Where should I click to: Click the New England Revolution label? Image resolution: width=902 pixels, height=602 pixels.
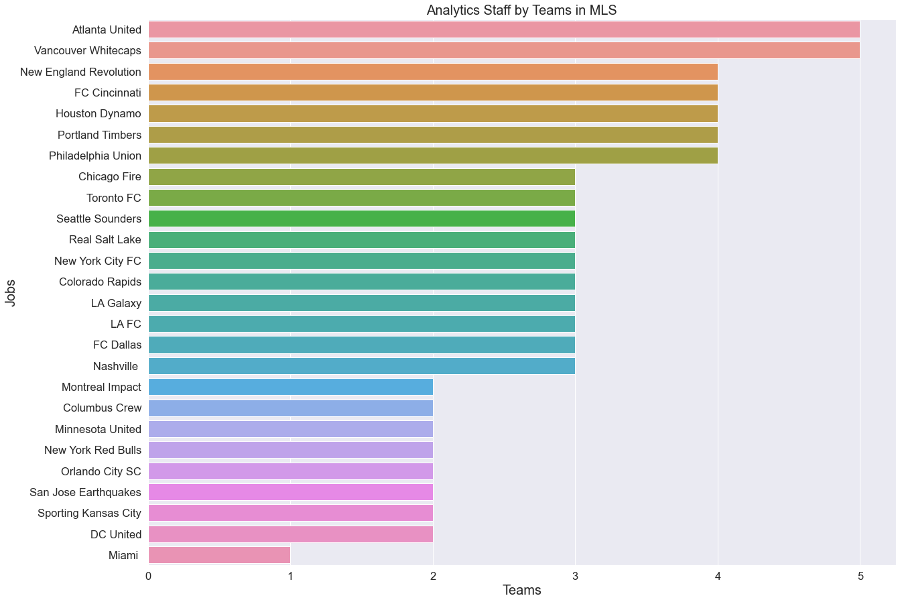coord(81,72)
